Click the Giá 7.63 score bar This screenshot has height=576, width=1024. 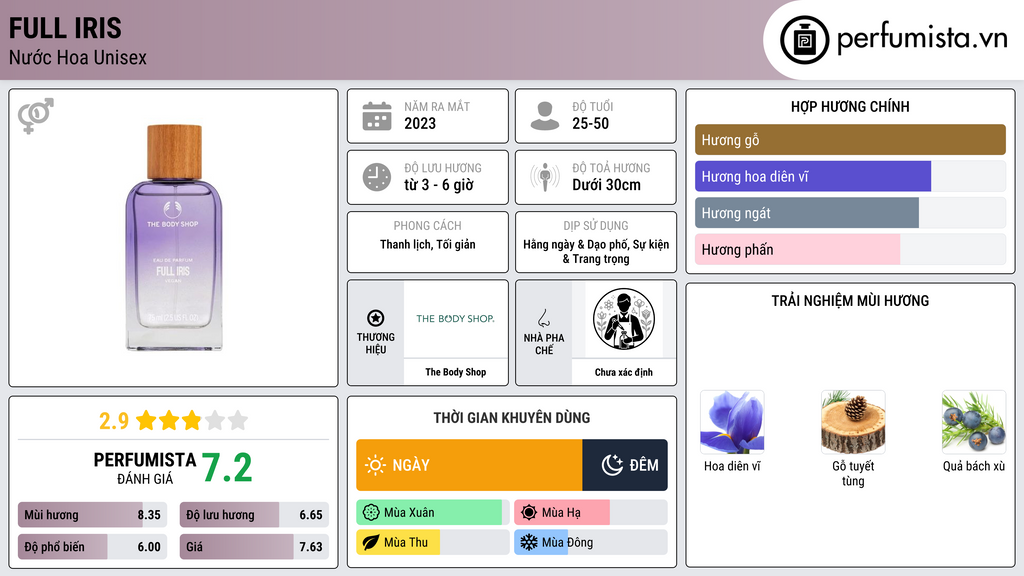(x=254, y=547)
